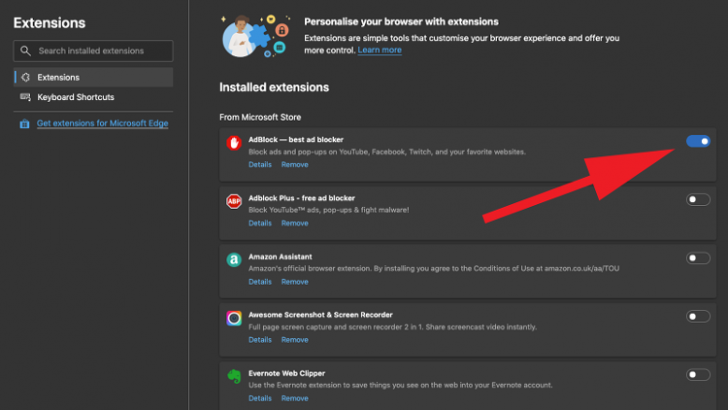728x410 pixels.
Task: Click the 'Amazon Assistant' title
Action: (280, 257)
